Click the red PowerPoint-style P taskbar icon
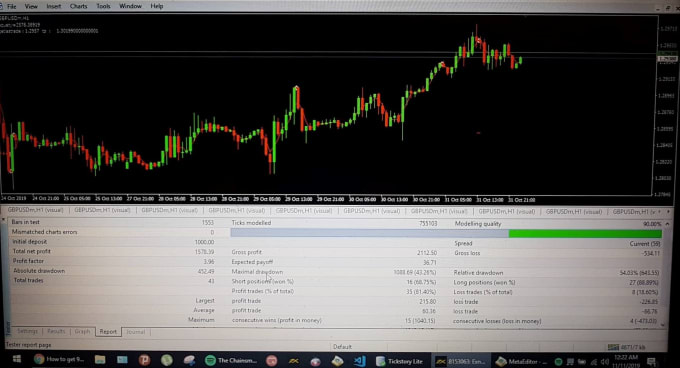This screenshot has height=368, width=680. coord(144,360)
